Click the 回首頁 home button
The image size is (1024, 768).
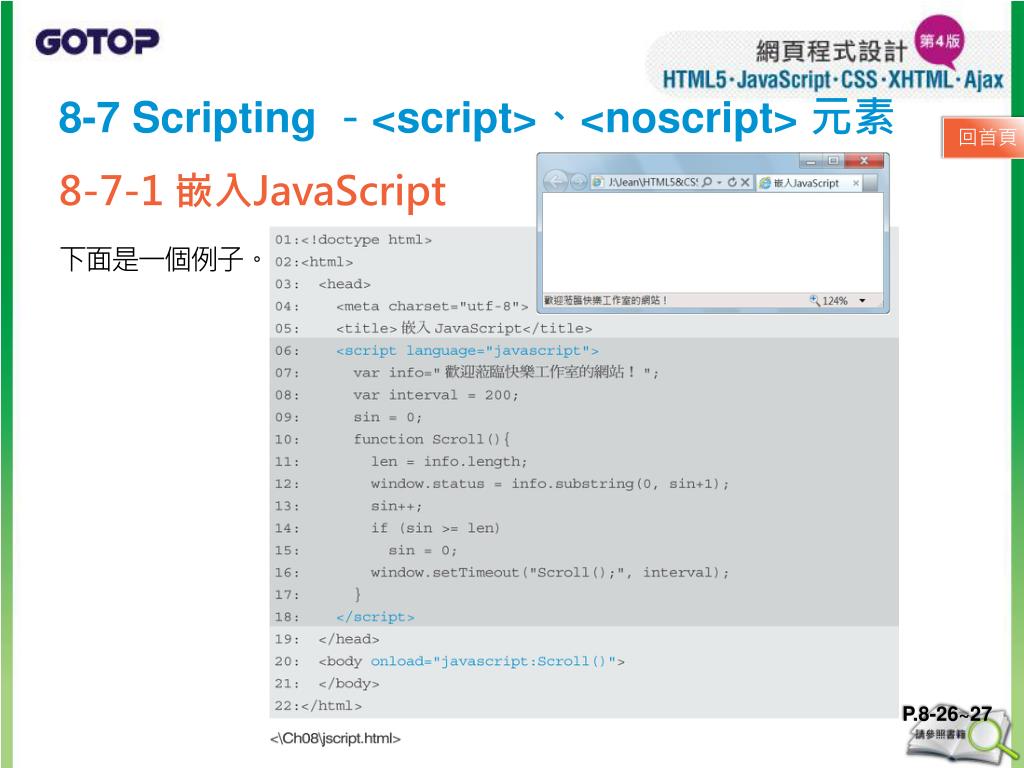985,137
